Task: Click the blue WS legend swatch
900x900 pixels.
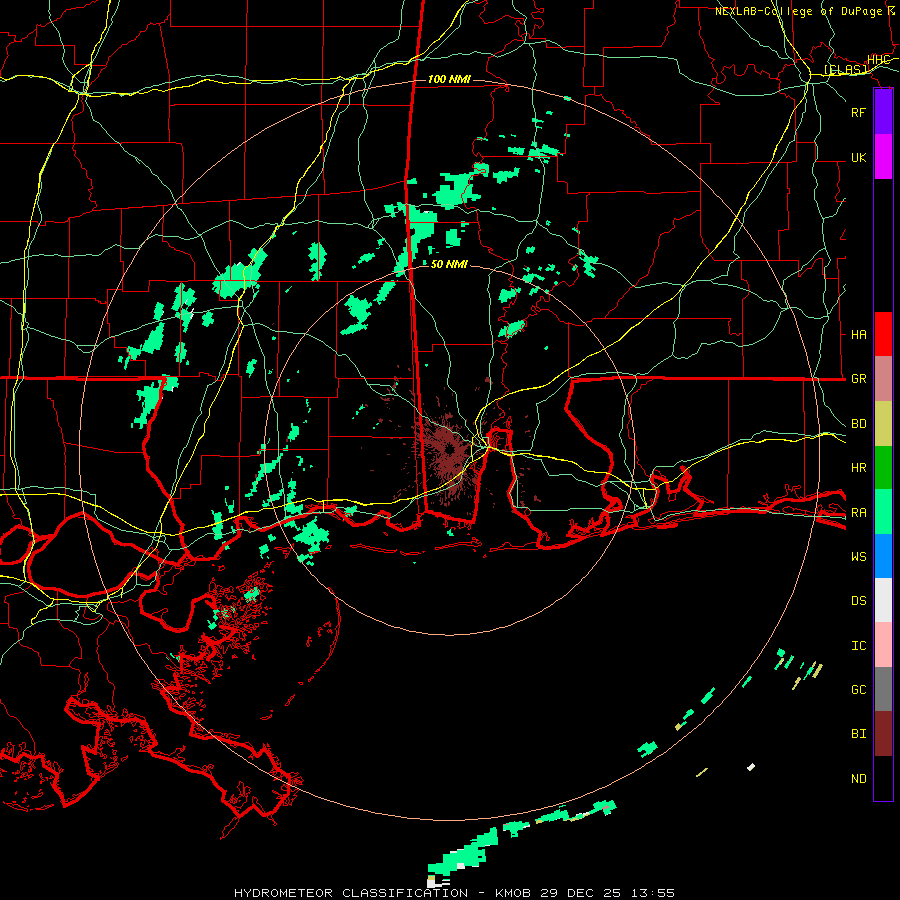Action: click(883, 556)
